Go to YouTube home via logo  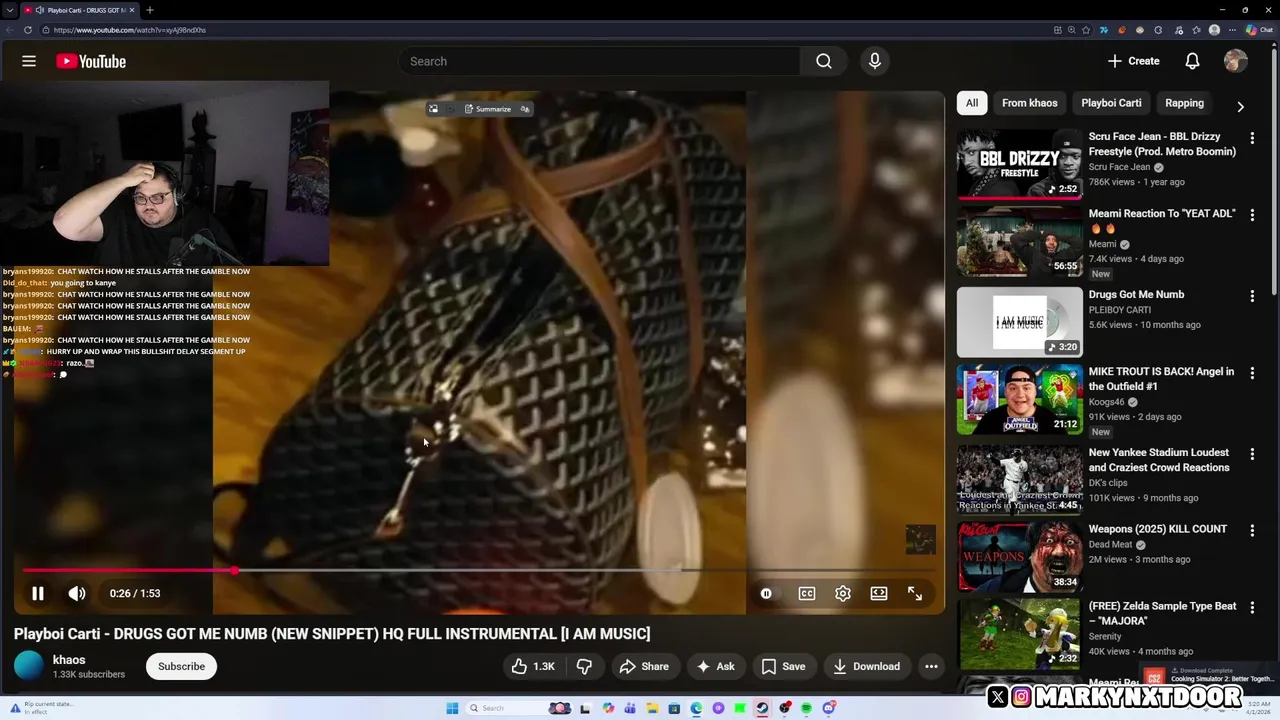click(91, 61)
